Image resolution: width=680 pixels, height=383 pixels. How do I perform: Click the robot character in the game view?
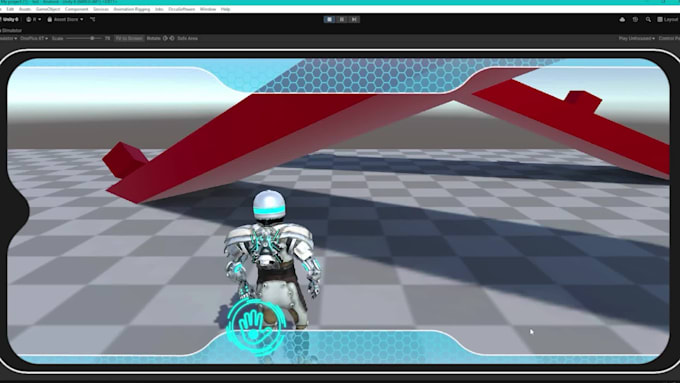pyautogui.click(x=272, y=259)
